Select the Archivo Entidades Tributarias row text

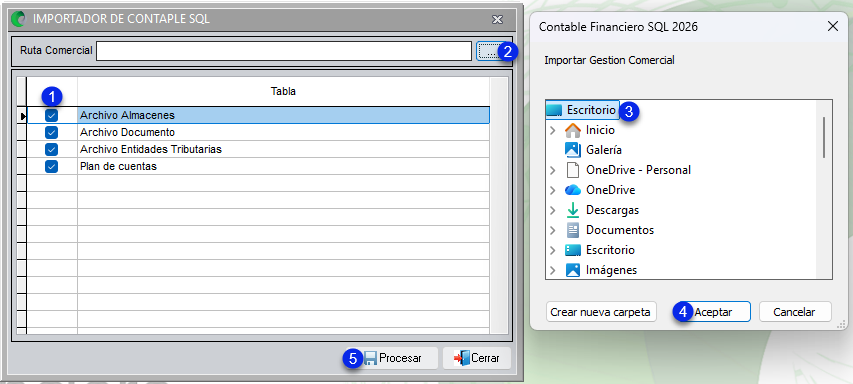click(x=151, y=149)
